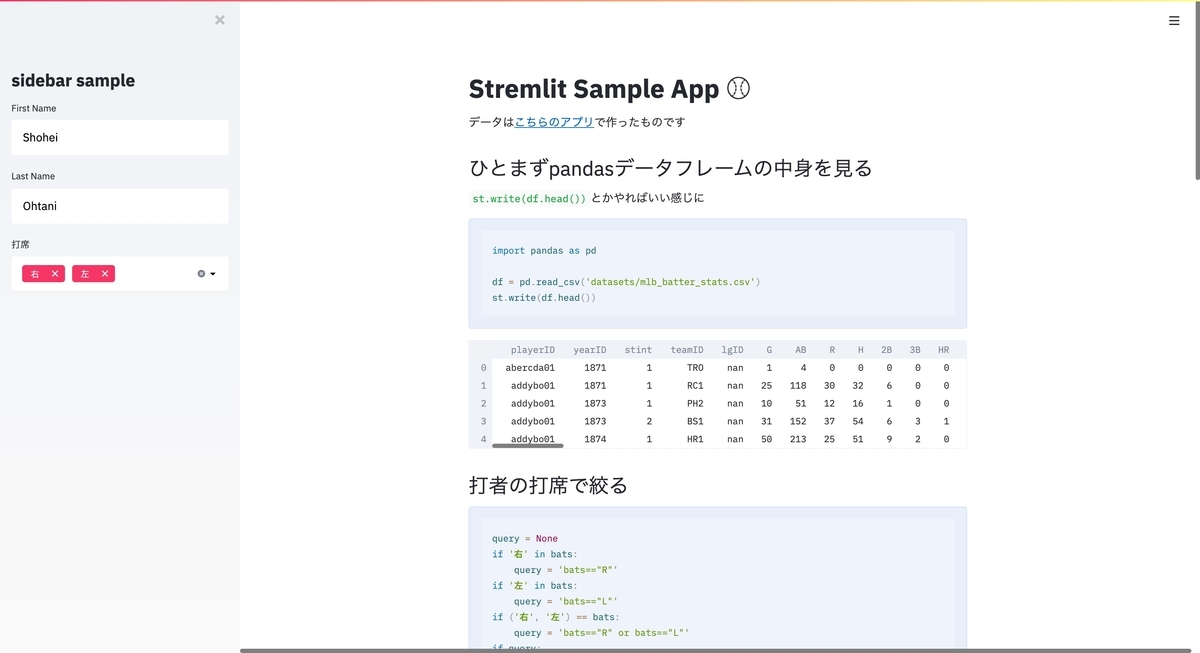The image size is (1200, 653).
Task: Remove the 右 tag from 打席 selection
Action: [x=53, y=273]
